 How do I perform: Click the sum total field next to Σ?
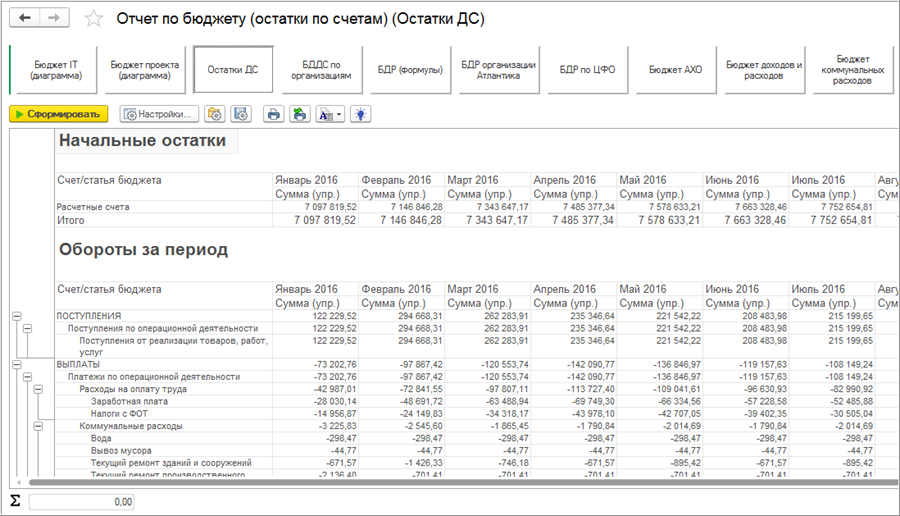82,501
